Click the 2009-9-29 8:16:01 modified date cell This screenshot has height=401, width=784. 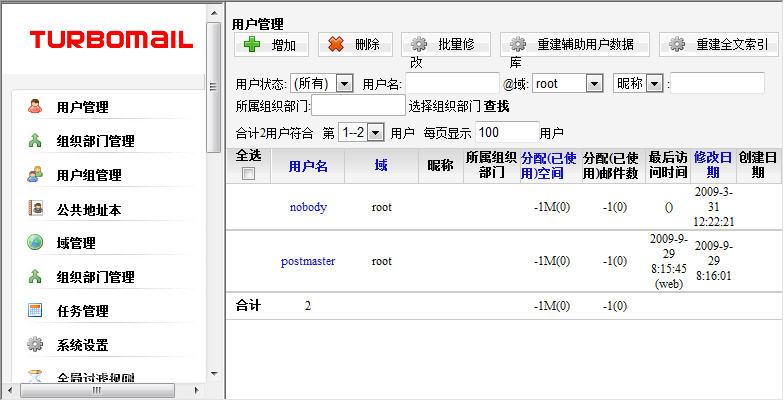pos(714,261)
